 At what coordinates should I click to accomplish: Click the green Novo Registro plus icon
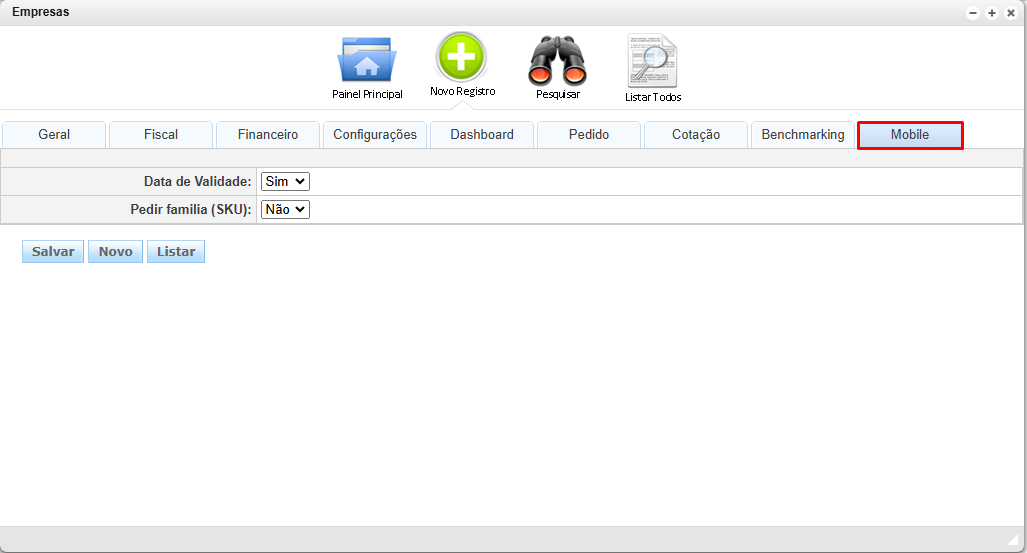coord(461,57)
